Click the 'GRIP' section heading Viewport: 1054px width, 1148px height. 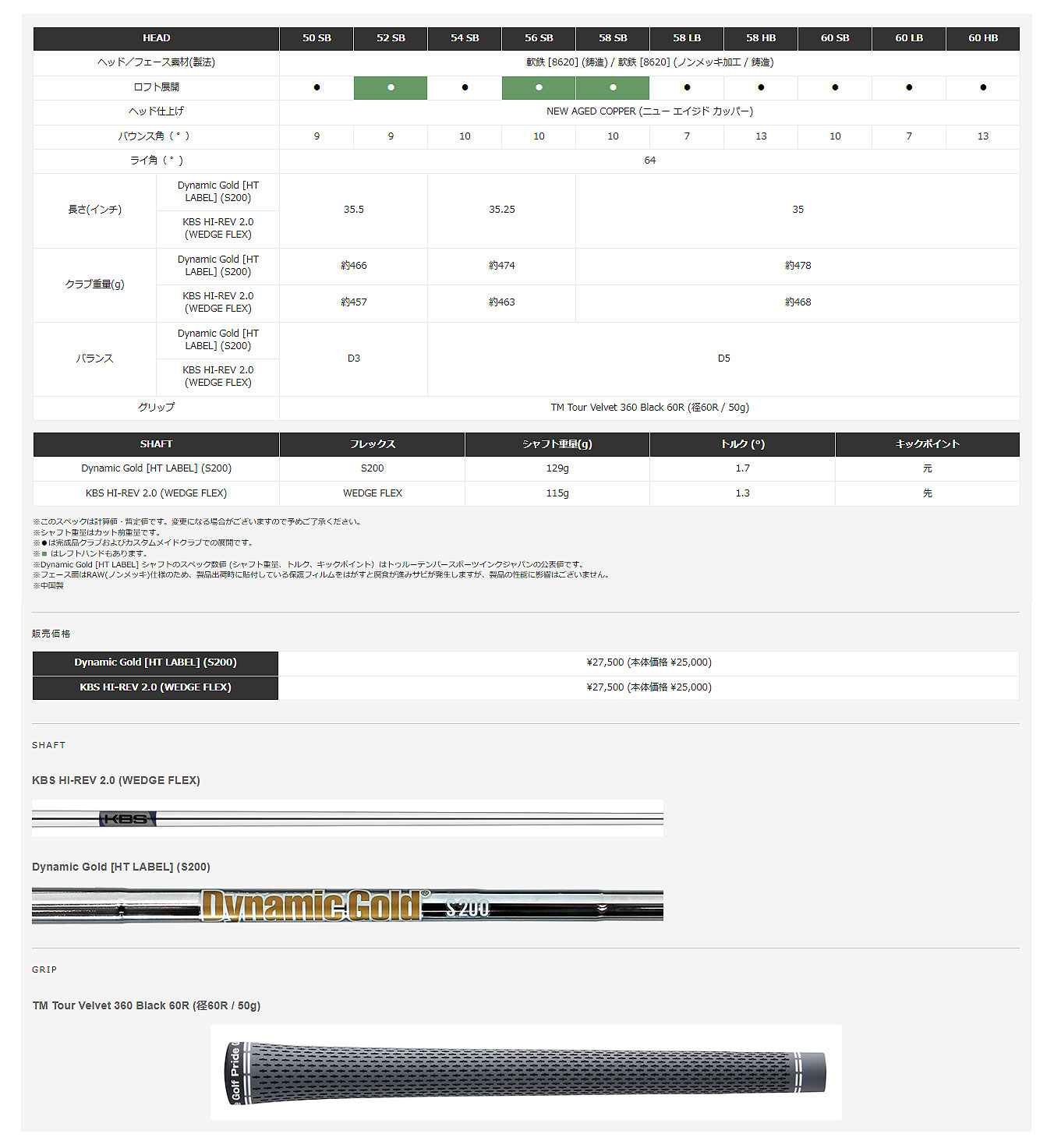tap(44, 970)
